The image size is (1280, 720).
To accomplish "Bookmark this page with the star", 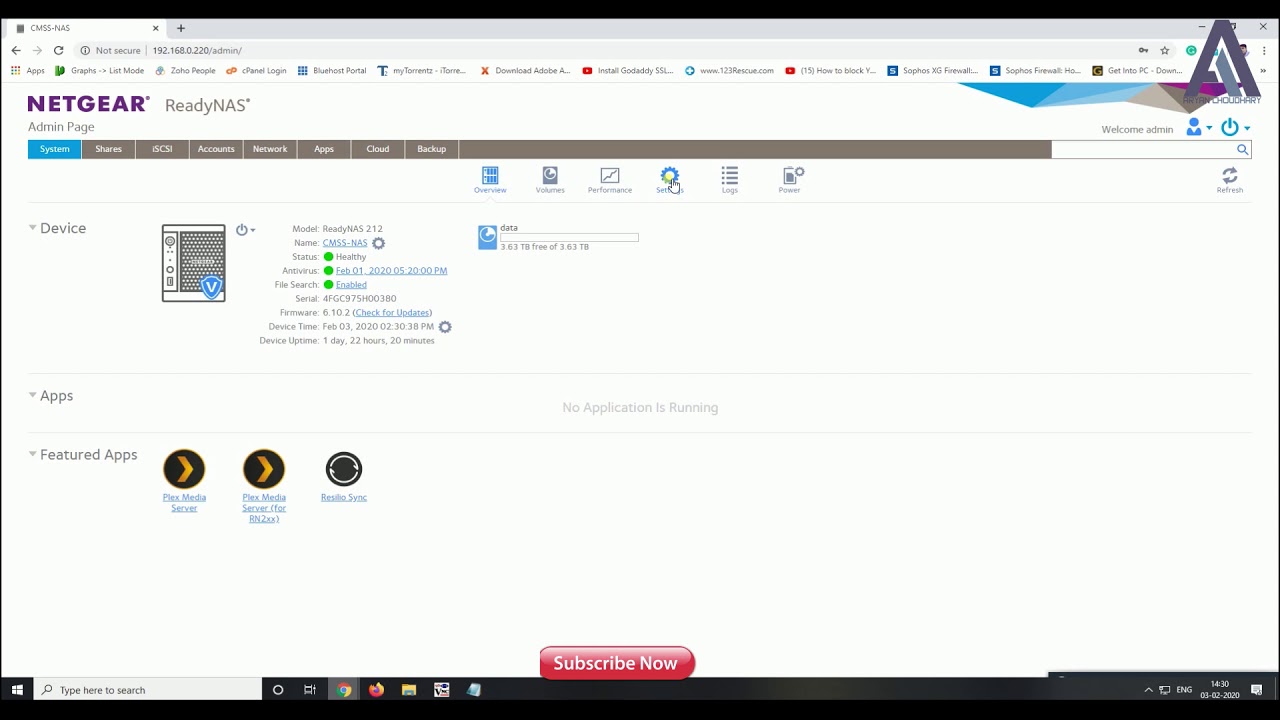I will (1165, 50).
